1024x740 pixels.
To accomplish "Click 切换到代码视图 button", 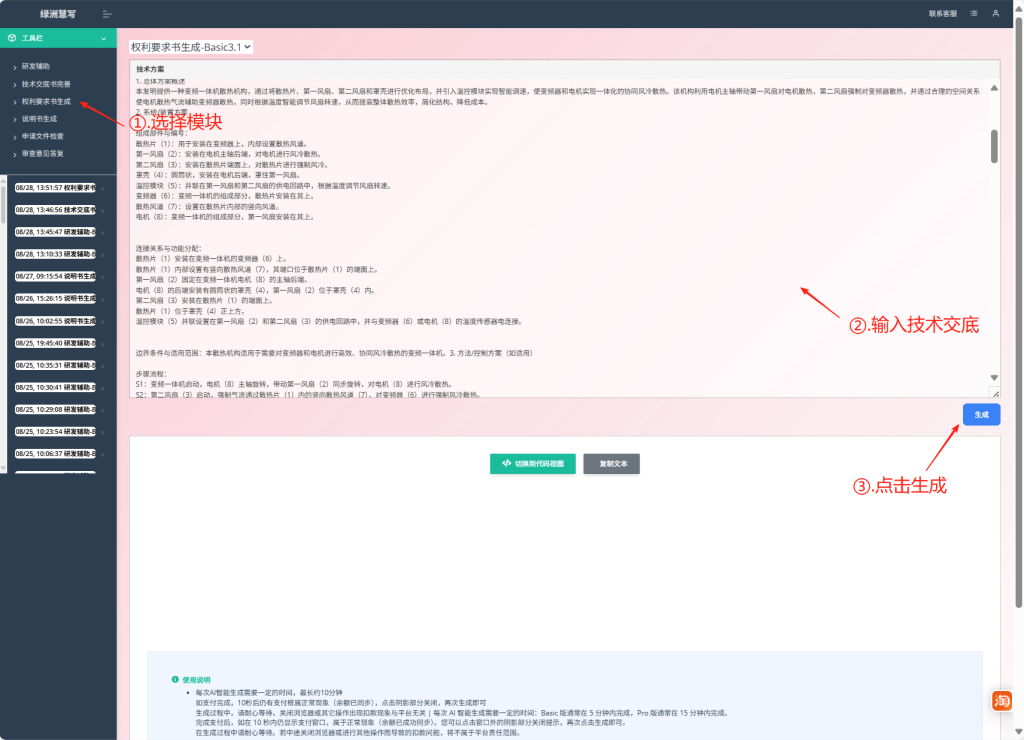I will point(533,464).
